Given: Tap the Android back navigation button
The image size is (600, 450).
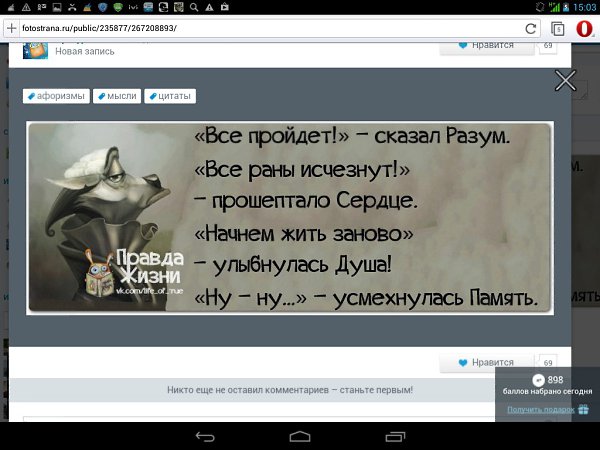Looking at the screenshot, I should [204, 436].
